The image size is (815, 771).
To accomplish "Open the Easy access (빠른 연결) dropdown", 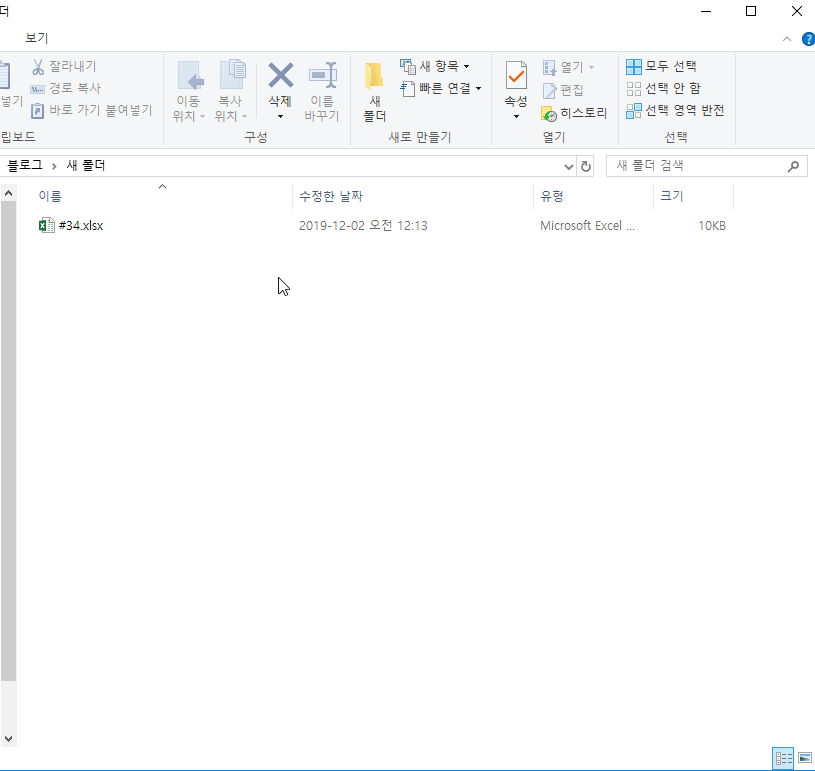I will (x=441, y=88).
